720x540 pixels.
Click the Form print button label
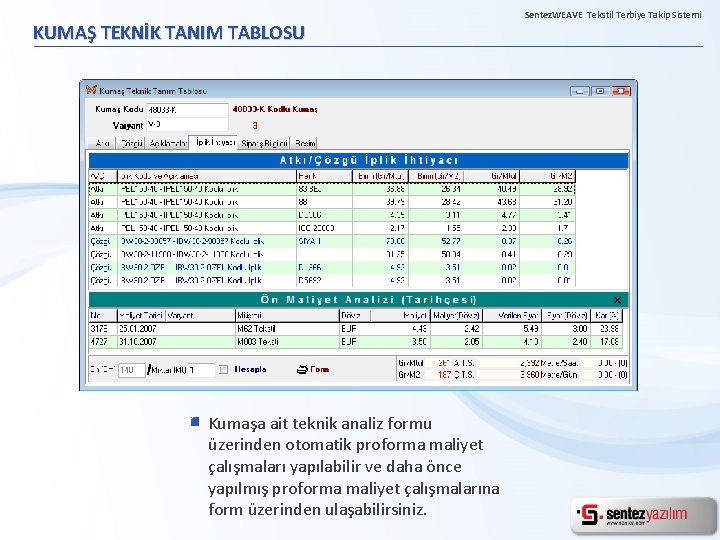(320, 369)
